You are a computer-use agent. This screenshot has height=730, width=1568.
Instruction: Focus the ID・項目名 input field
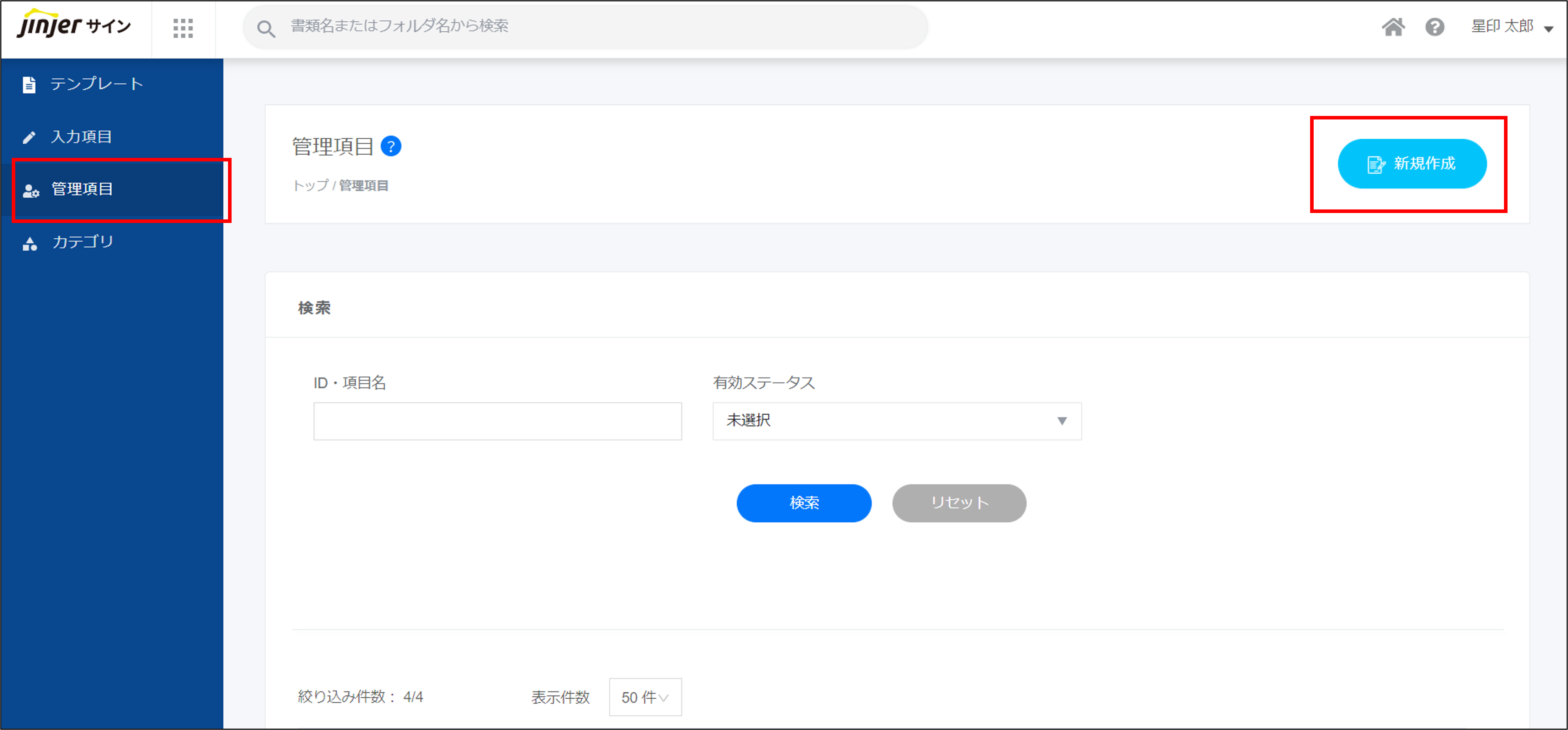pos(497,421)
